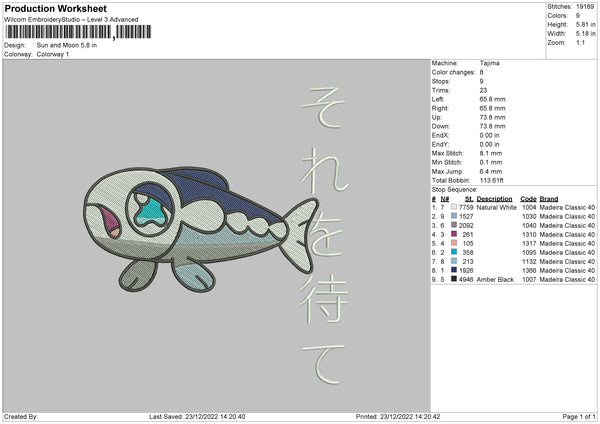The height and width of the screenshot is (424, 600).
Task: Click the Stop Sequence heading
Action: pos(455,190)
